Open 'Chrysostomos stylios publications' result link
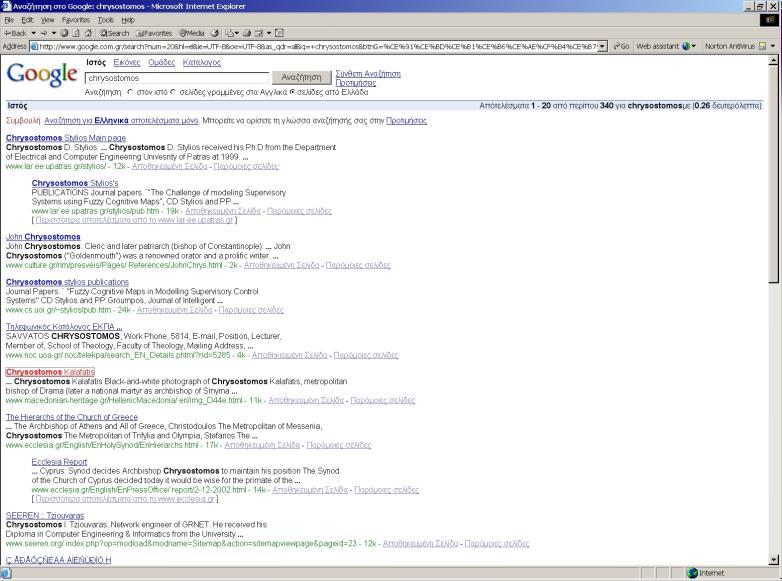 [x=67, y=282]
